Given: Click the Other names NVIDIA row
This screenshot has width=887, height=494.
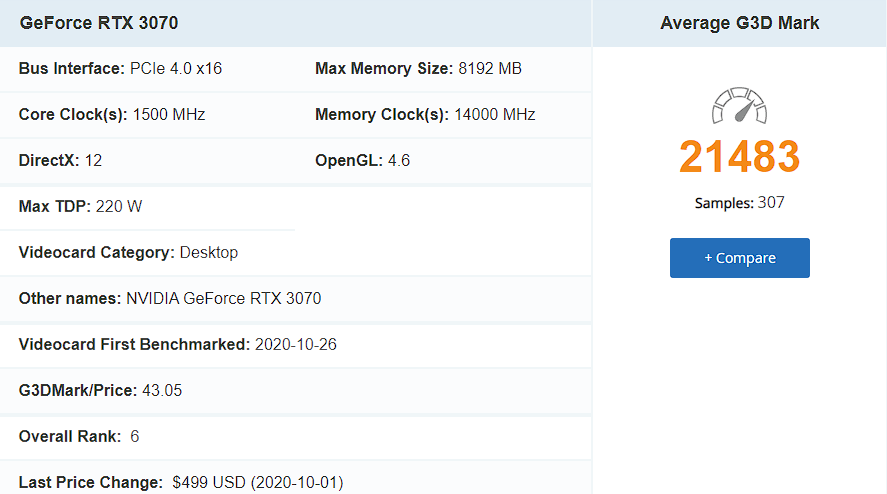Looking at the screenshot, I should 170,299.
